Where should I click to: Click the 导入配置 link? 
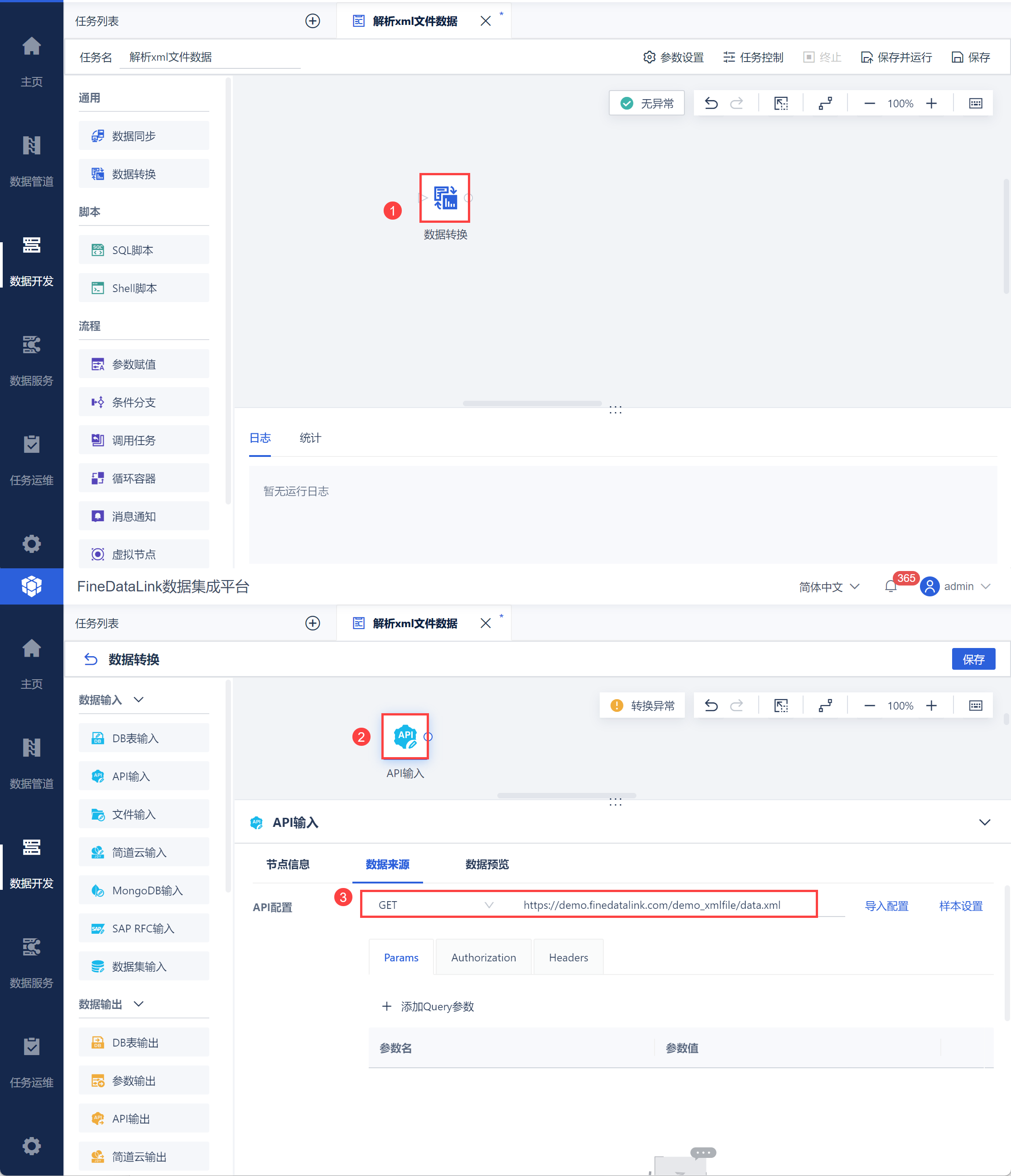[886, 906]
